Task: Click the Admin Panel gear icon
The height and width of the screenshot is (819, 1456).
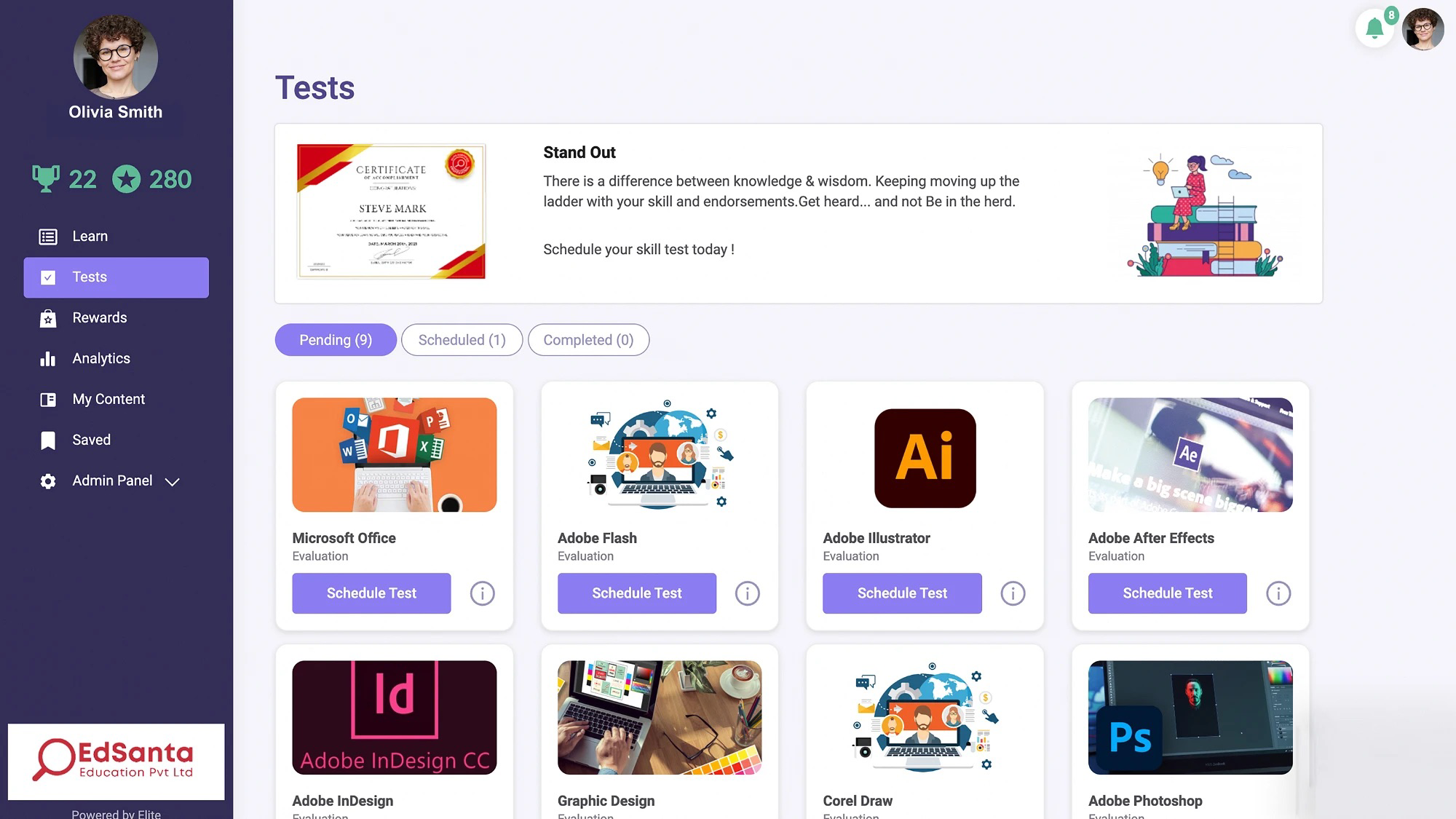Action: [x=47, y=480]
